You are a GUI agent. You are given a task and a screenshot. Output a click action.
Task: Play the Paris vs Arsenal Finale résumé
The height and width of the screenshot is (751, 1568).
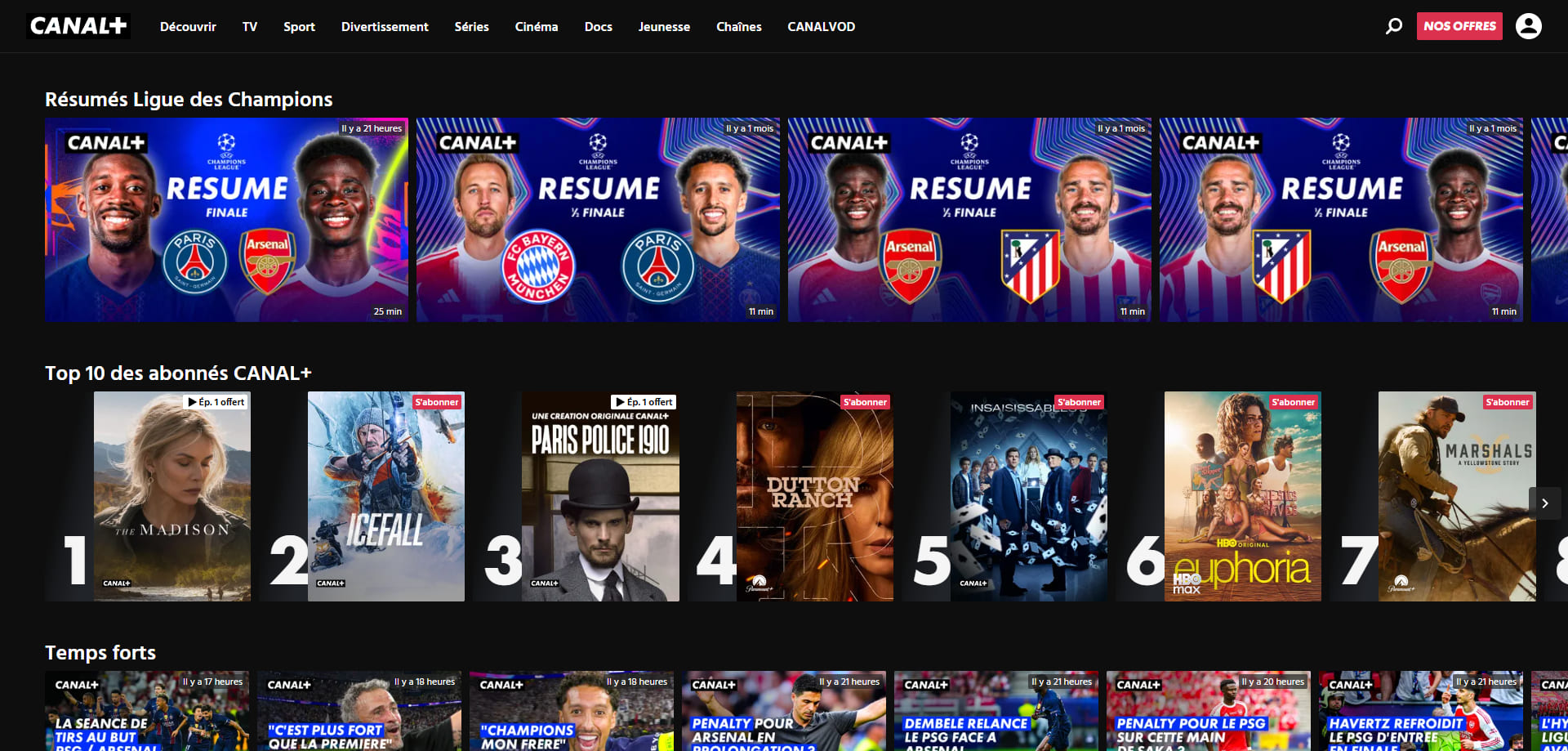(226, 220)
